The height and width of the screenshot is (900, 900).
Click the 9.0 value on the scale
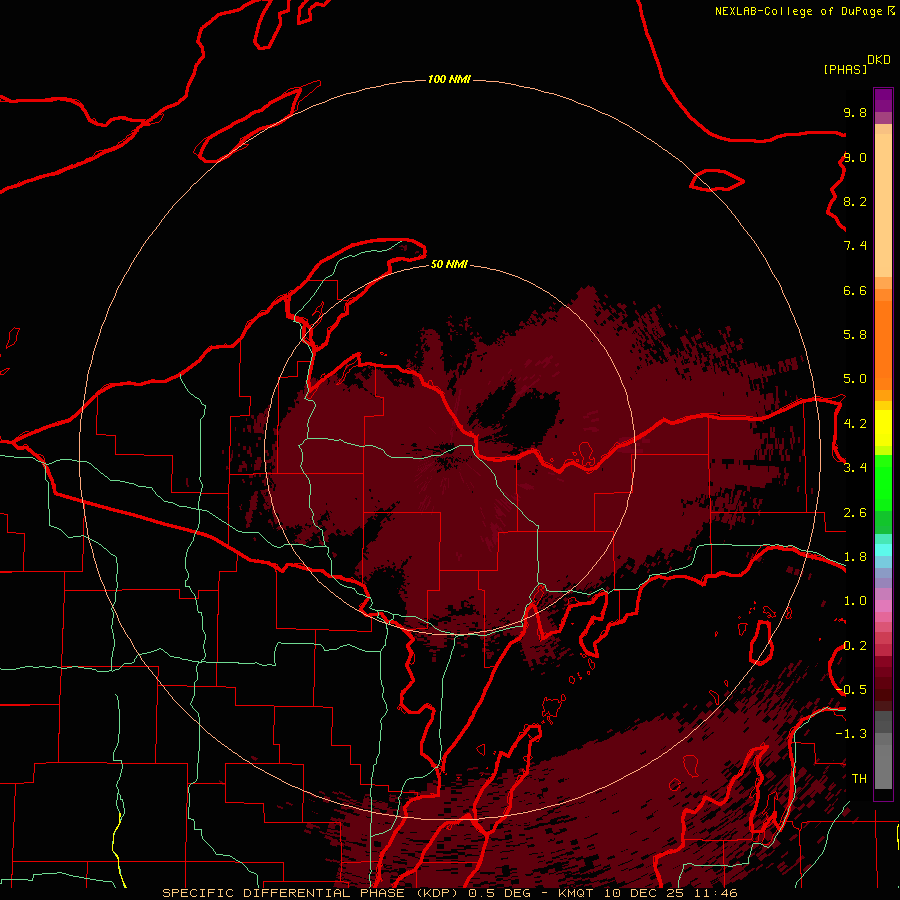tap(855, 157)
